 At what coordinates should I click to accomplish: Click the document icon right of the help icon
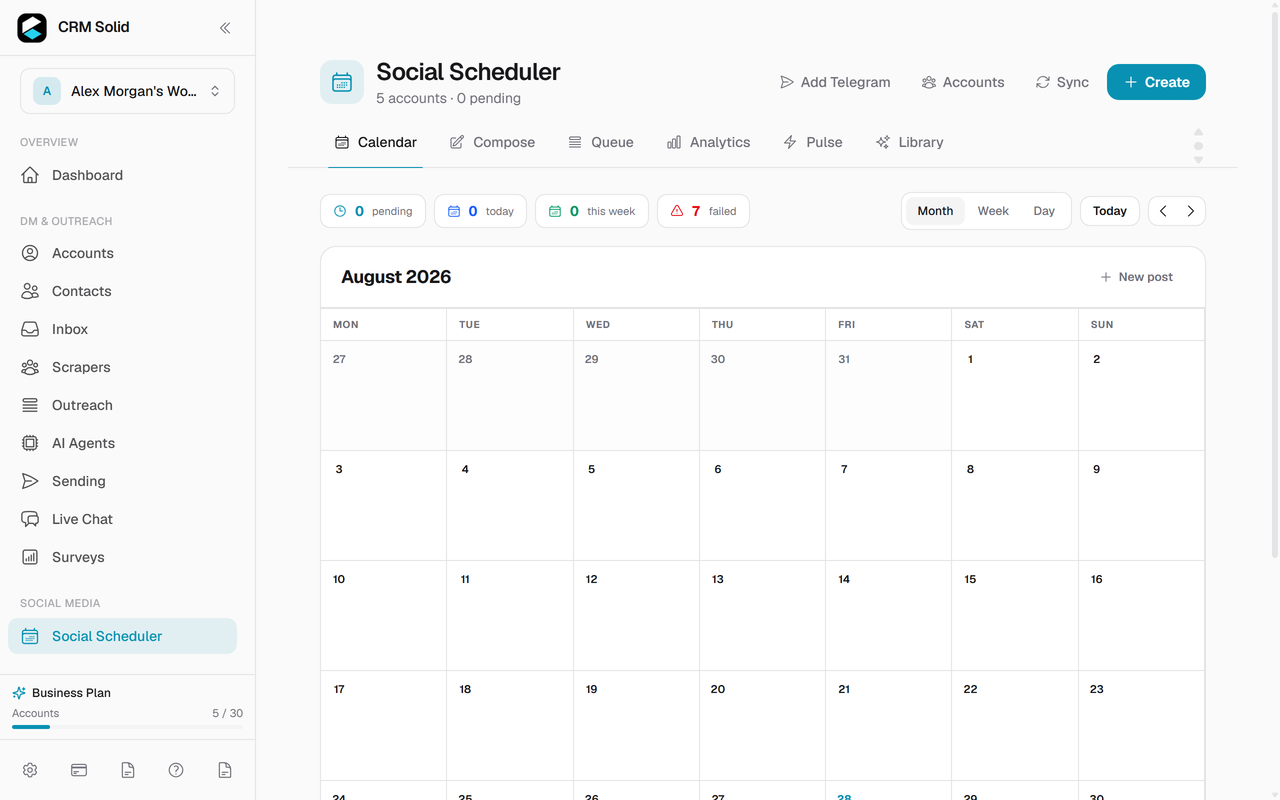(x=225, y=770)
